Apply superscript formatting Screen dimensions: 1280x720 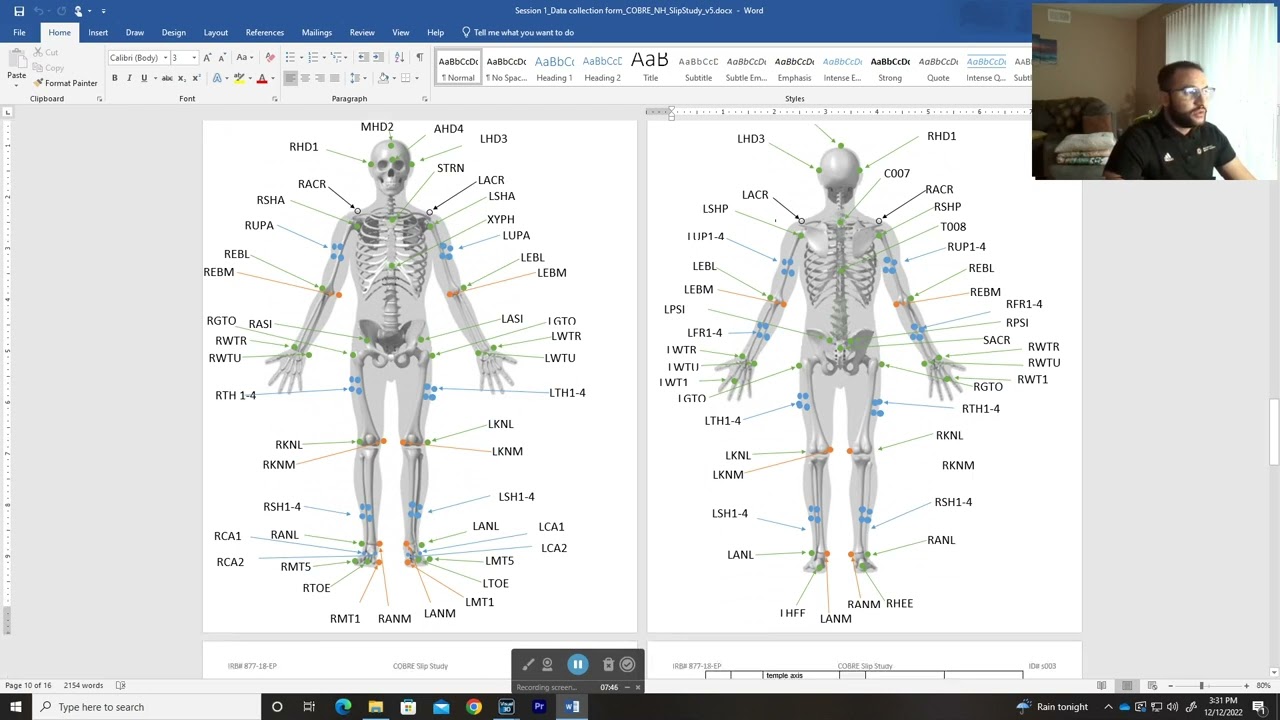pyautogui.click(x=197, y=78)
